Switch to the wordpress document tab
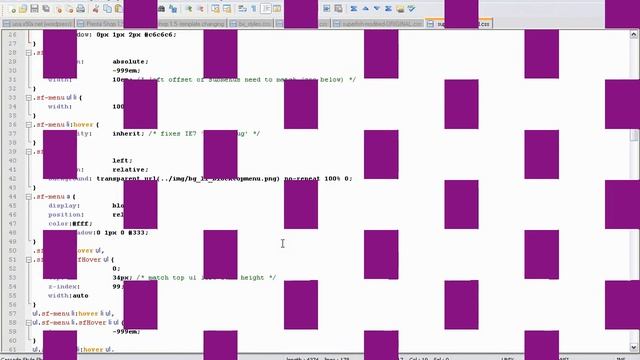 click(38, 24)
